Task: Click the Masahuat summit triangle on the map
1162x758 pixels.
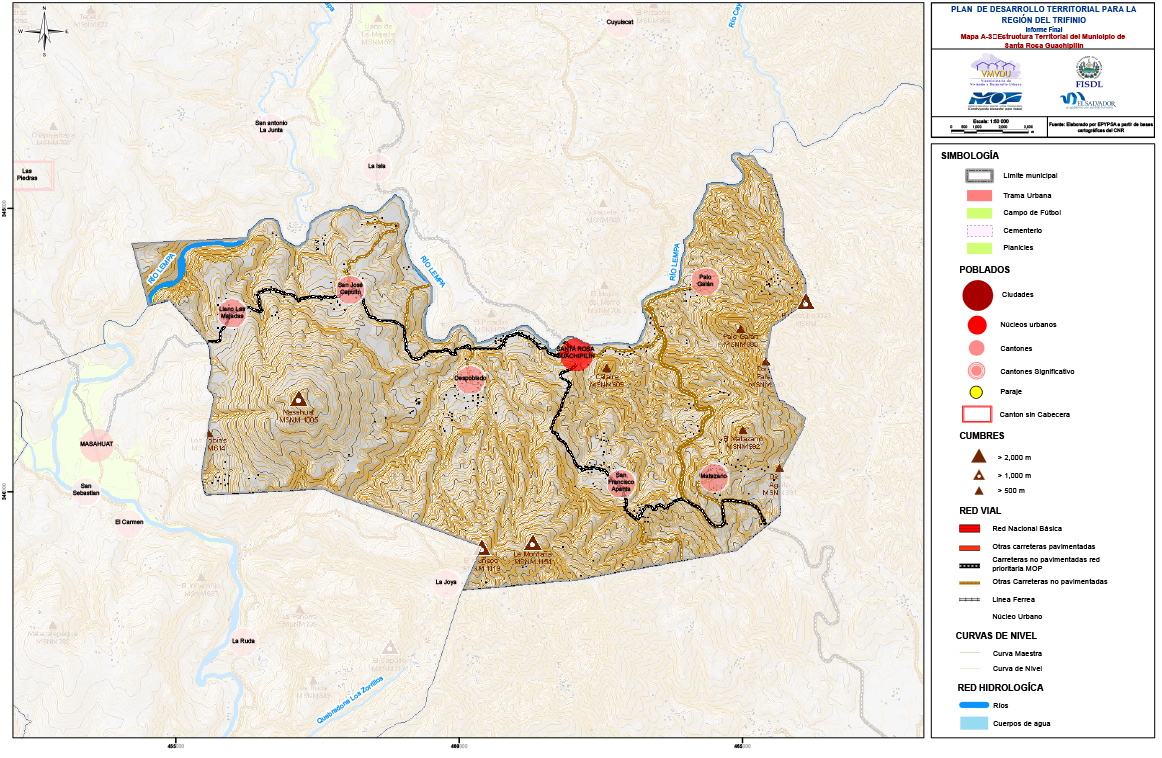Action: pos(299,398)
